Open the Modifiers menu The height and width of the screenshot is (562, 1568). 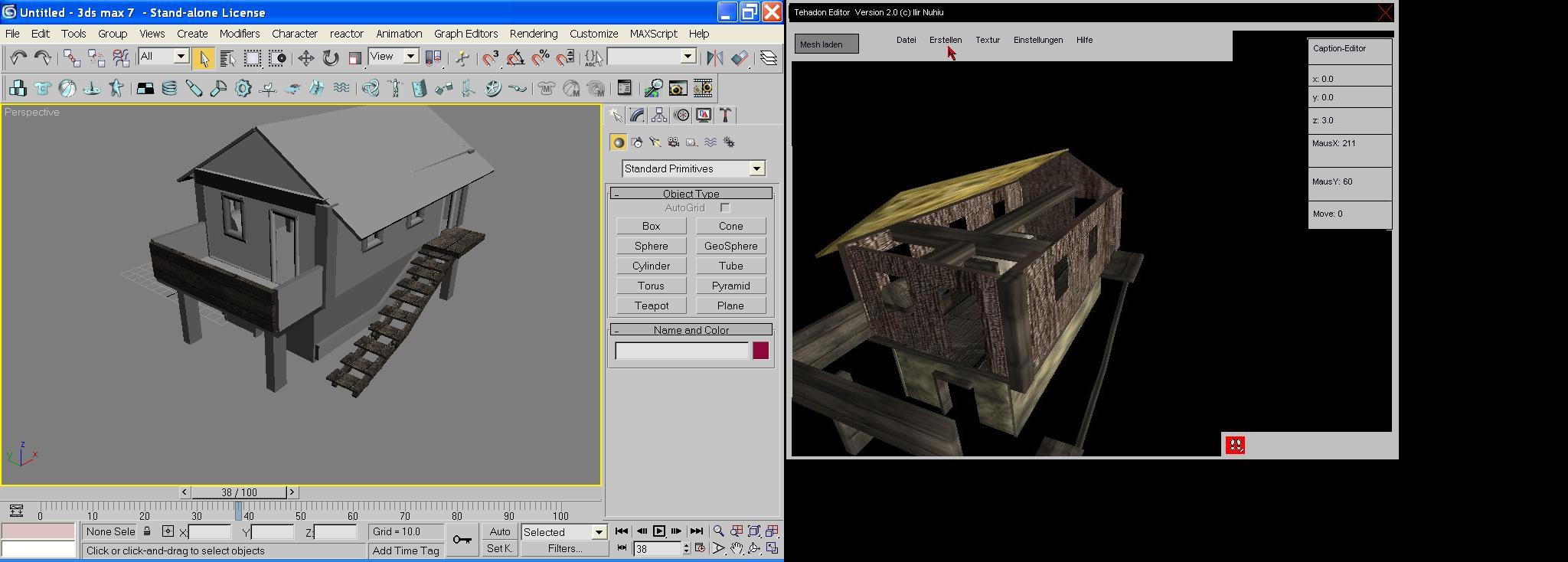(239, 34)
